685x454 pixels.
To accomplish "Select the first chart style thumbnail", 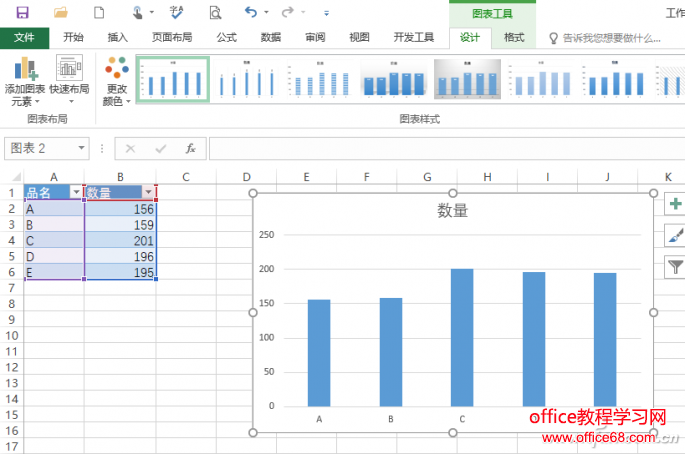I will 173,79.
